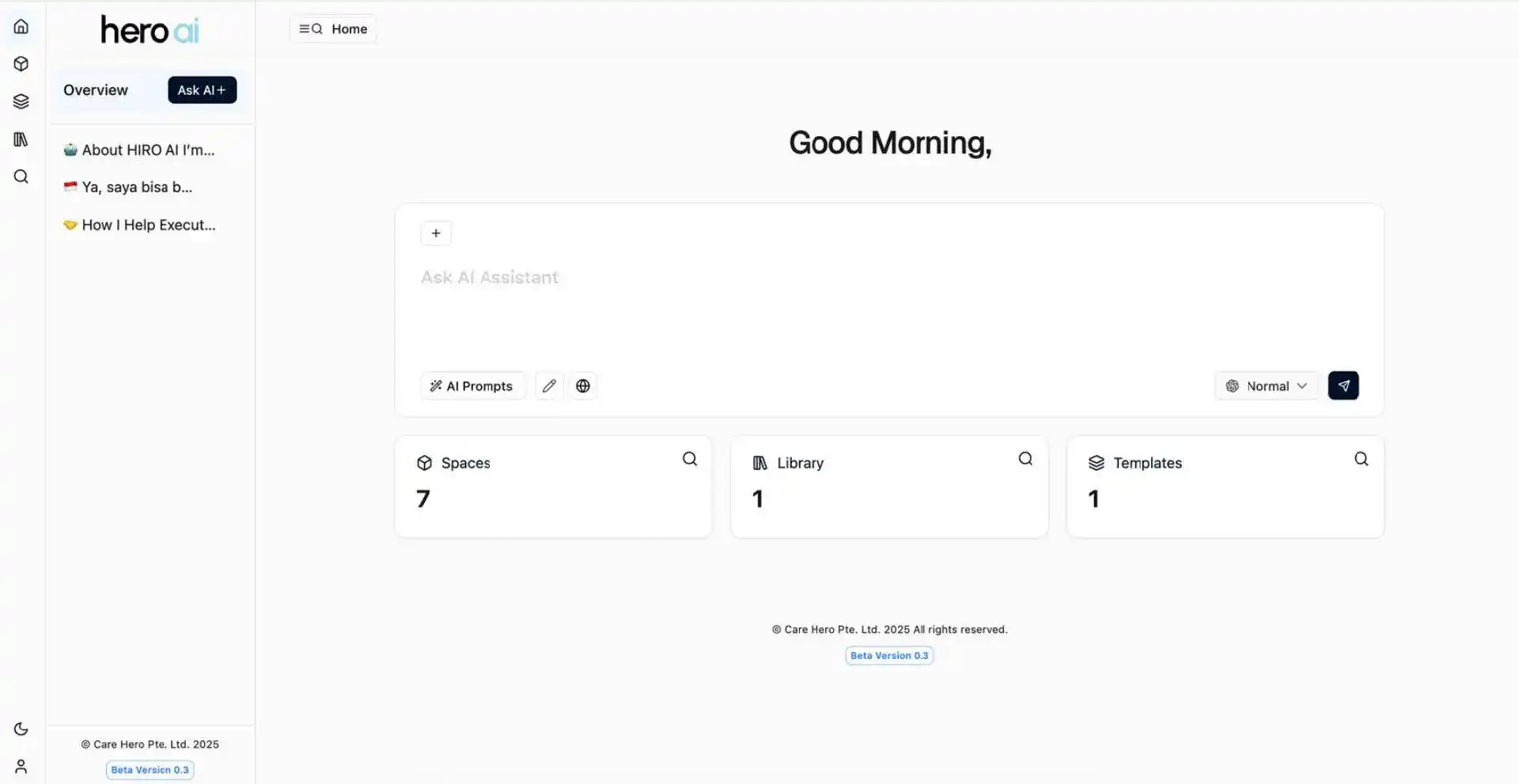Click the Beta Version 0.3 badge

(x=889, y=655)
